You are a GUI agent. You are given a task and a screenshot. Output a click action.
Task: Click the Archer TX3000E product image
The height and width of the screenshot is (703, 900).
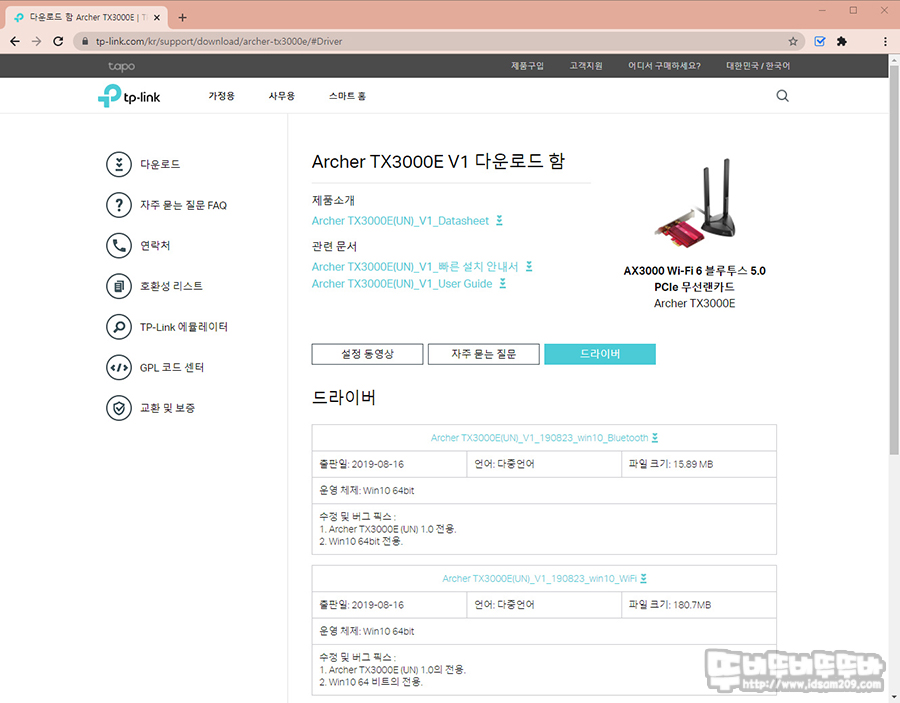[695, 204]
